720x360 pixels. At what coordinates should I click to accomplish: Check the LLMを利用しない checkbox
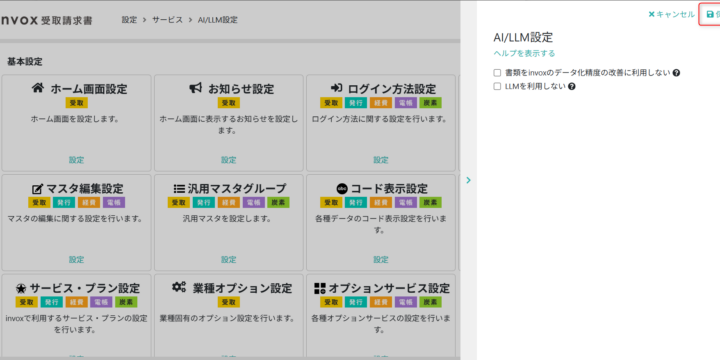point(497,86)
